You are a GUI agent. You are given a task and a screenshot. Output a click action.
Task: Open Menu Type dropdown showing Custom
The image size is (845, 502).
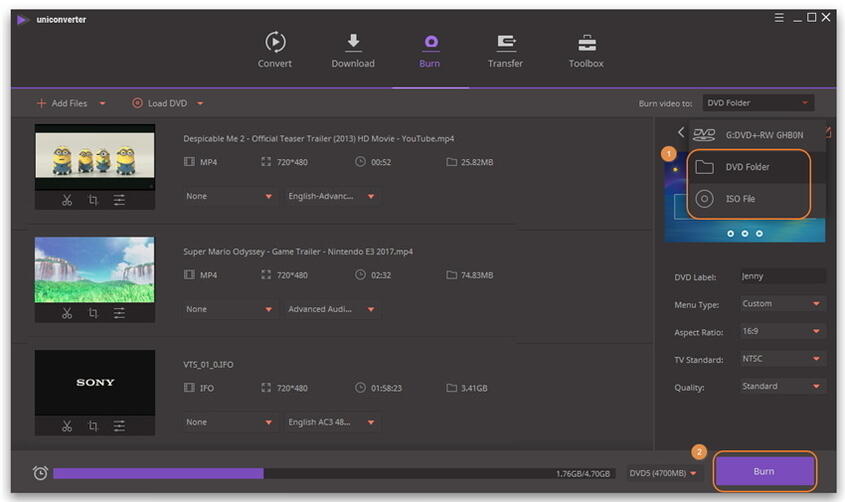pos(782,304)
